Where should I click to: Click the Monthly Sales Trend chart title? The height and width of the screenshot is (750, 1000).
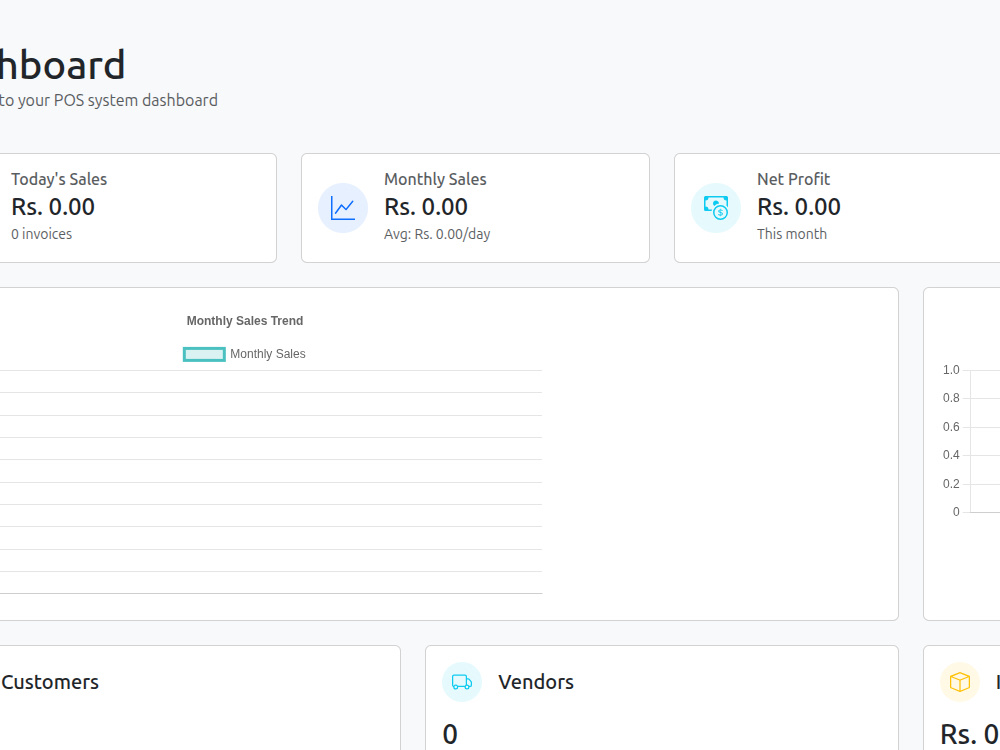245,321
